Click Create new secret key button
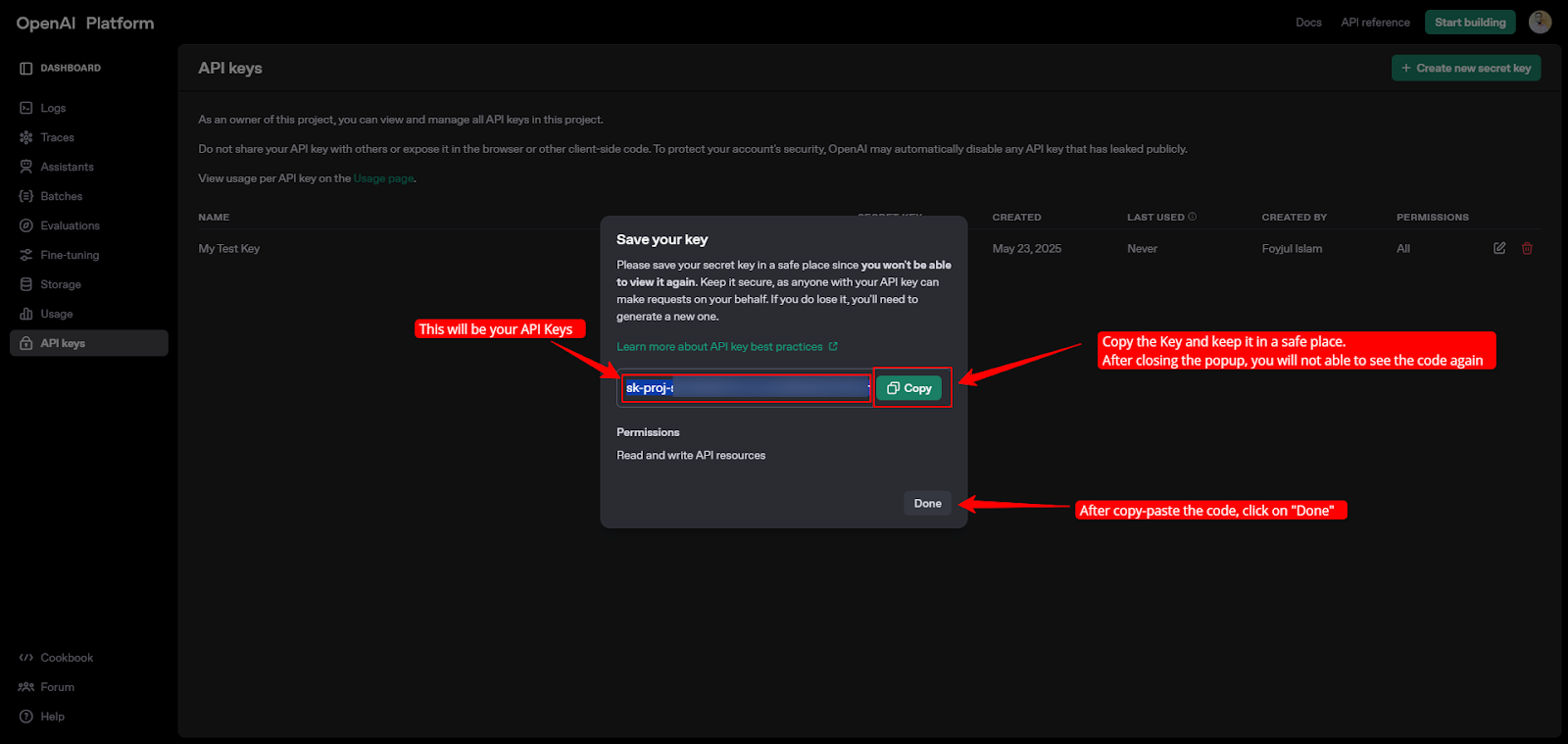 (x=1466, y=68)
